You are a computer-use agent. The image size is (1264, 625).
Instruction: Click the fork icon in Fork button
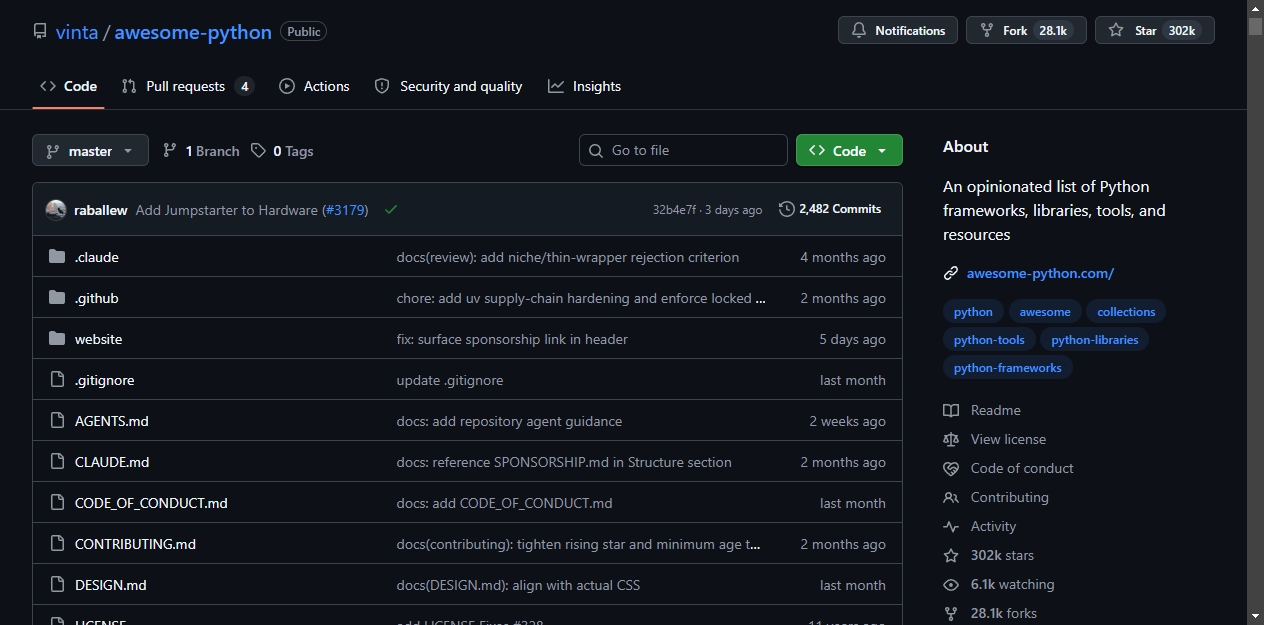(987, 31)
